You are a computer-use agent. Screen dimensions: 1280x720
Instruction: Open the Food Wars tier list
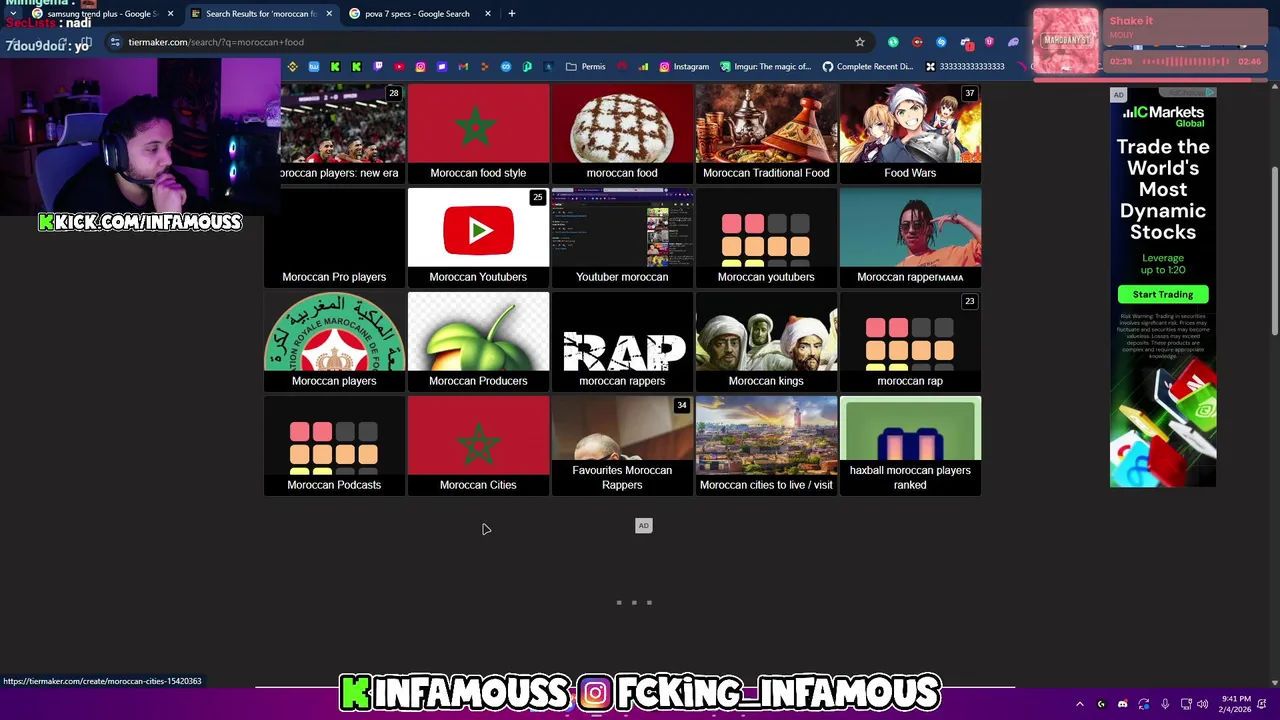pyautogui.click(x=910, y=133)
